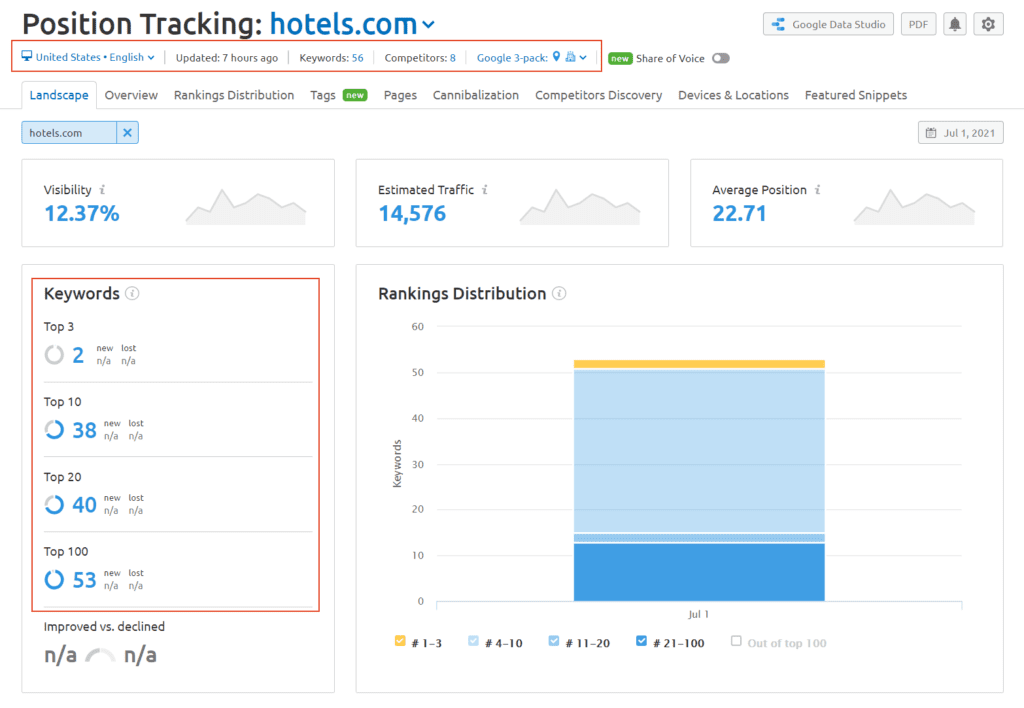
Task: Click the Top 3 donut chart icon
Action: (x=54, y=355)
